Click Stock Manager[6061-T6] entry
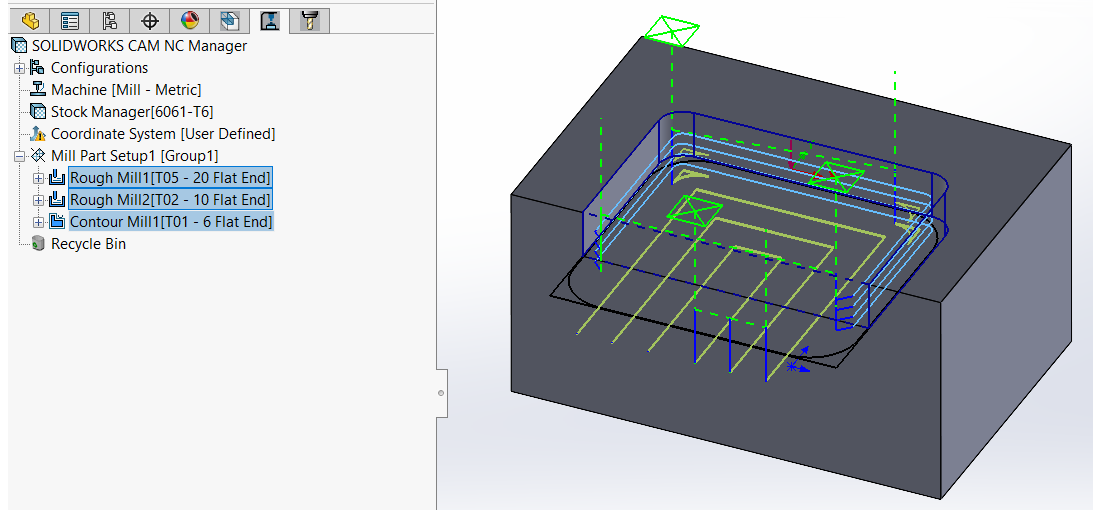1103x510 pixels. click(132, 112)
